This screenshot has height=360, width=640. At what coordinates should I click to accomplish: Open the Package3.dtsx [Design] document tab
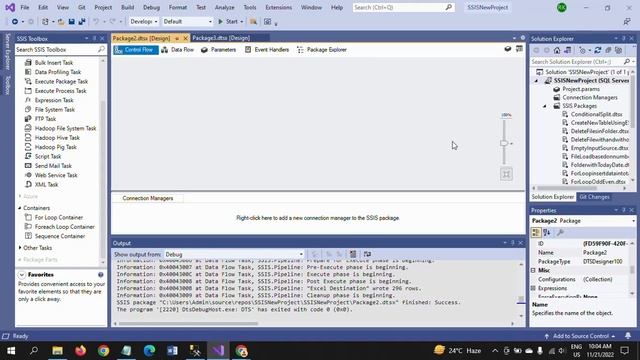(x=221, y=38)
